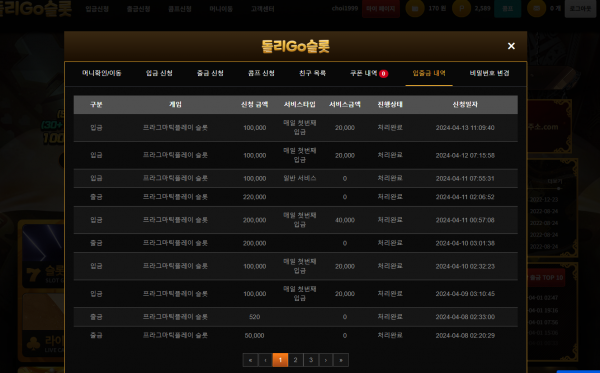600x373 pixels.
Task: Go to next page with › button
Action: click(326, 360)
